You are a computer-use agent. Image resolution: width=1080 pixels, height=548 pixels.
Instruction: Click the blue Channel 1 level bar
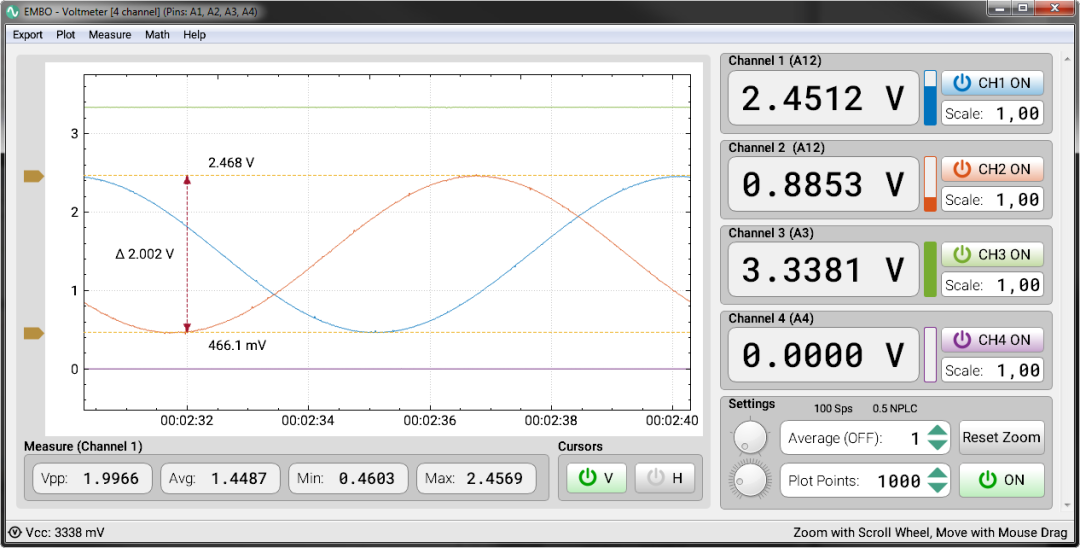pyautogui.click(x=930, y=98)
